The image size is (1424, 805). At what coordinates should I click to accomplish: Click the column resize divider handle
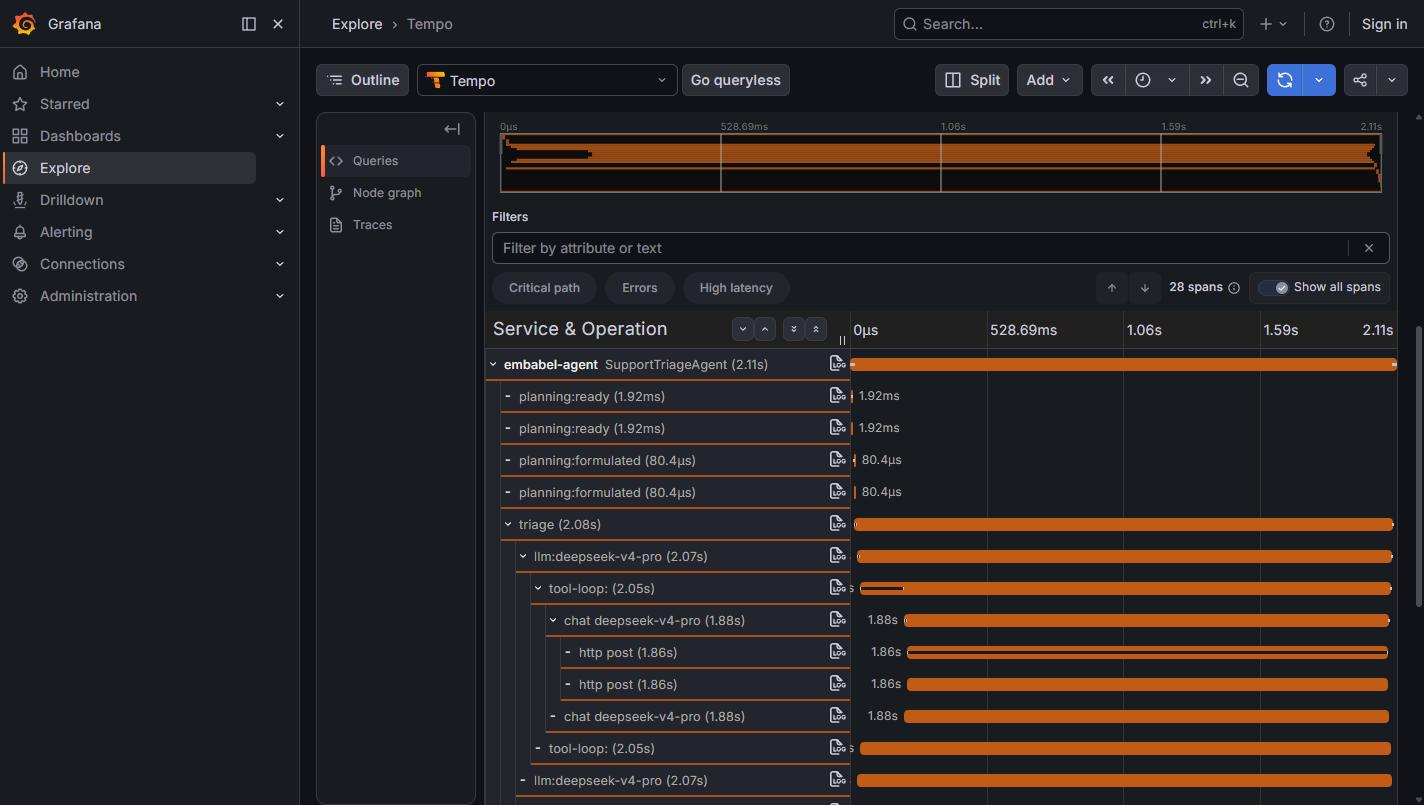click(842, 340)
